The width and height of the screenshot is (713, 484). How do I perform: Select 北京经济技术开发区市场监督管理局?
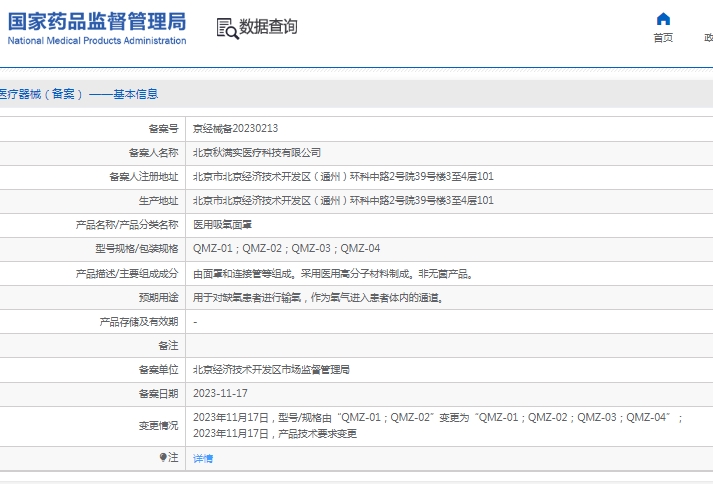[x=271, y=370]
